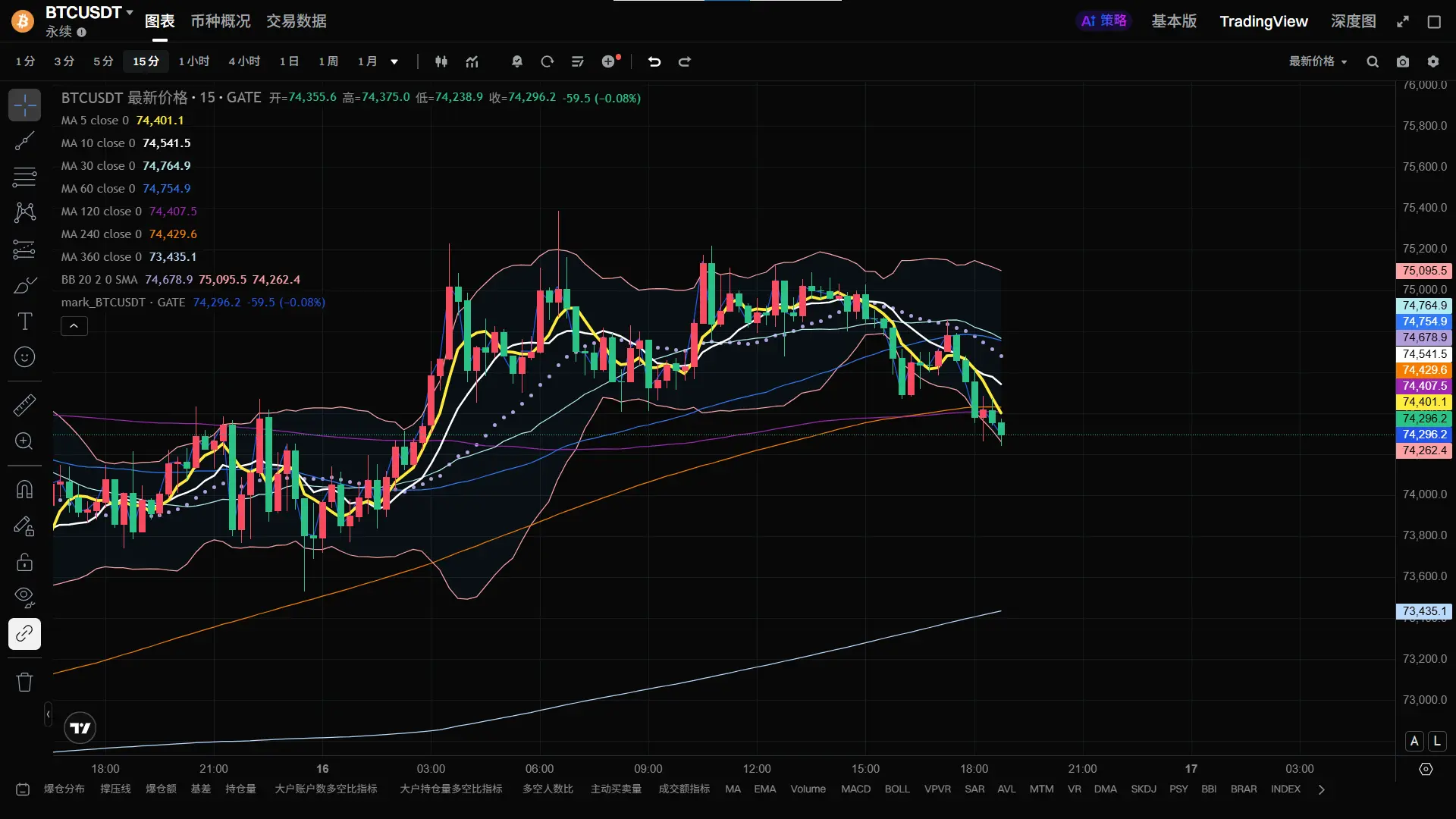The height and width of the screenshot is (819, 1456).
Task: Toggle the lock-all-drawings padlock
Action: 24,562
